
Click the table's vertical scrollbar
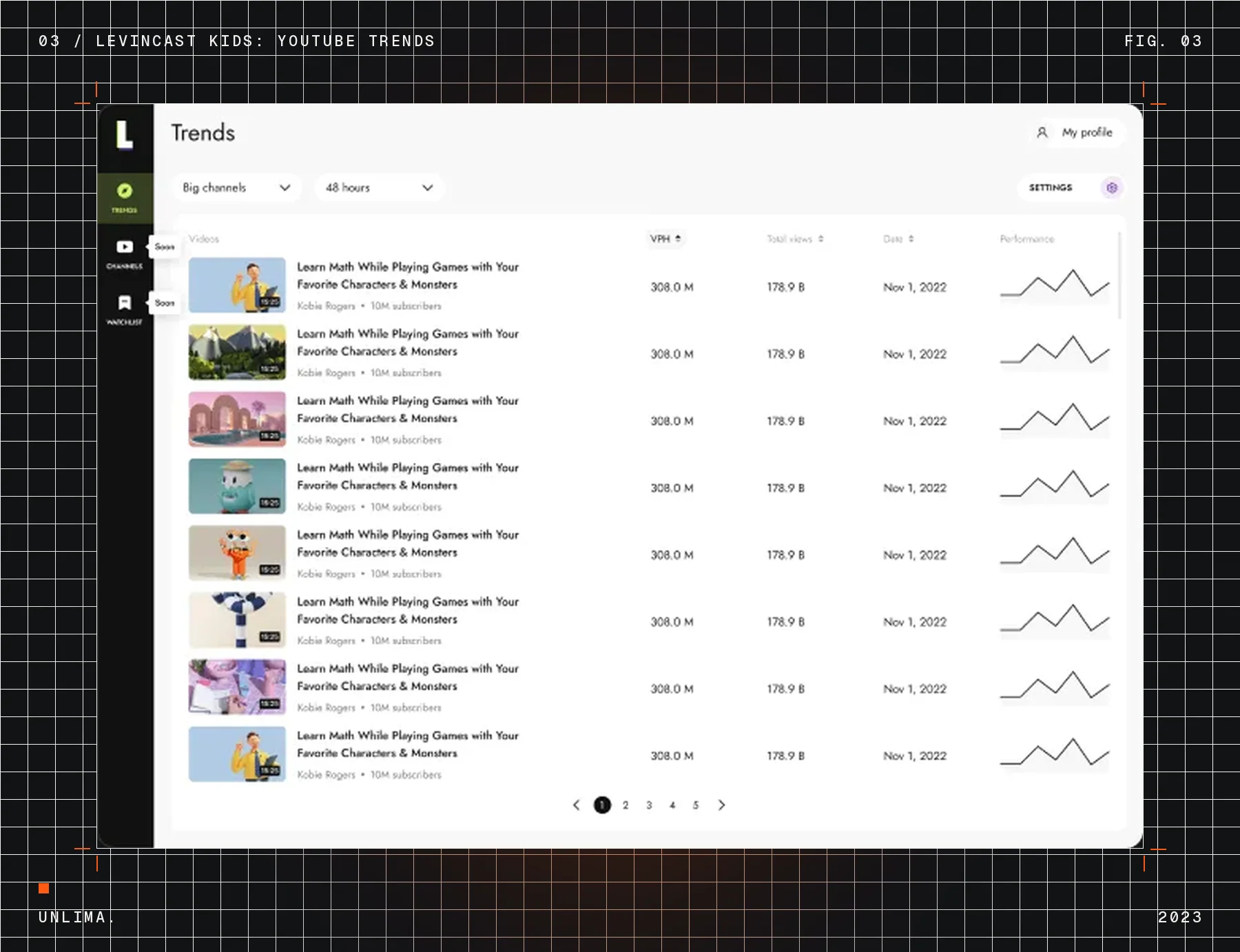tap(1119, 276)
